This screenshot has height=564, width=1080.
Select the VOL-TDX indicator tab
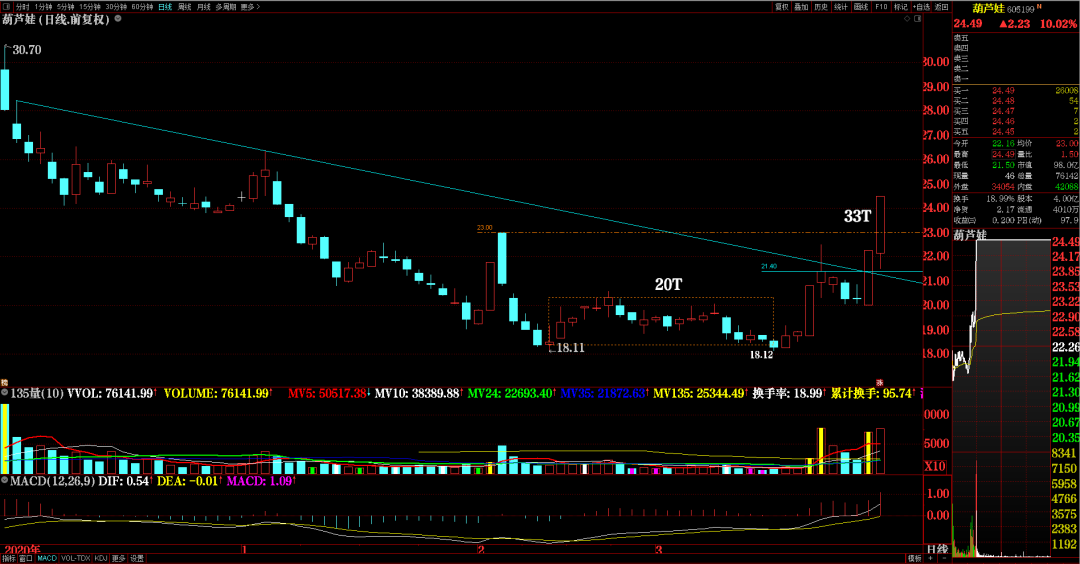click(76, 558)
